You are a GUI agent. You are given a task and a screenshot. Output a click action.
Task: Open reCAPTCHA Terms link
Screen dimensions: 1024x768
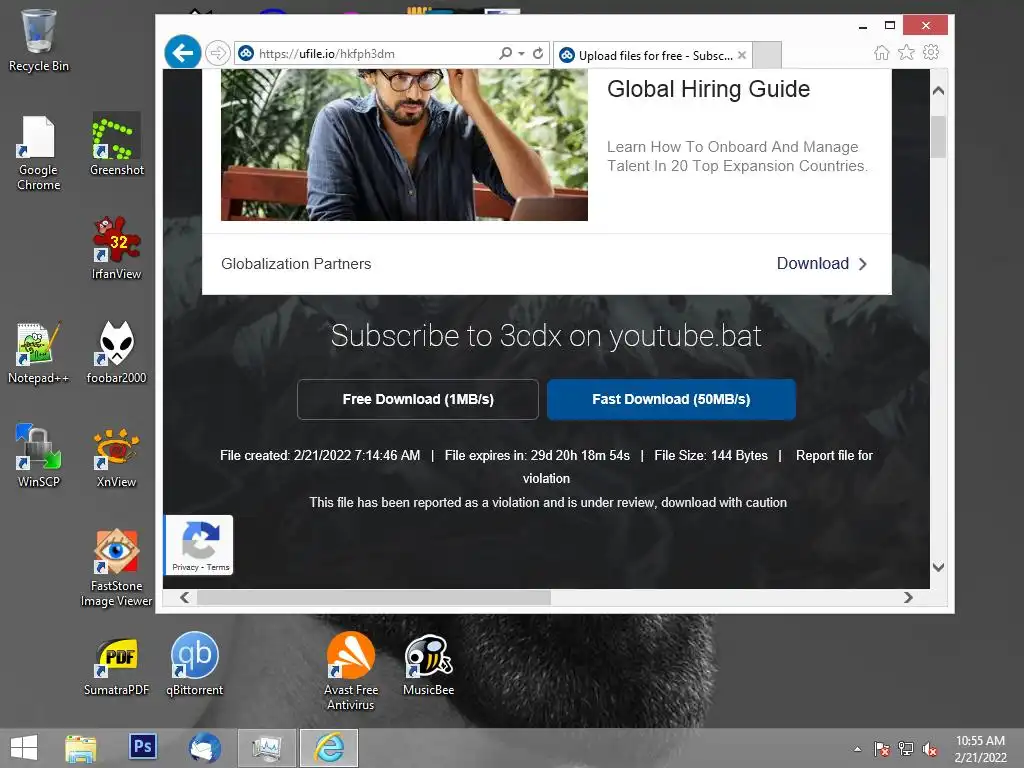tap(218, 567)
